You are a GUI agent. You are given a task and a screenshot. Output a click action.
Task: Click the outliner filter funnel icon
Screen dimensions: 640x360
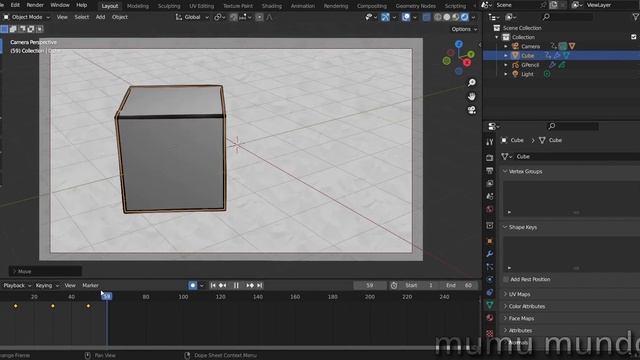[x=636, y=17]
